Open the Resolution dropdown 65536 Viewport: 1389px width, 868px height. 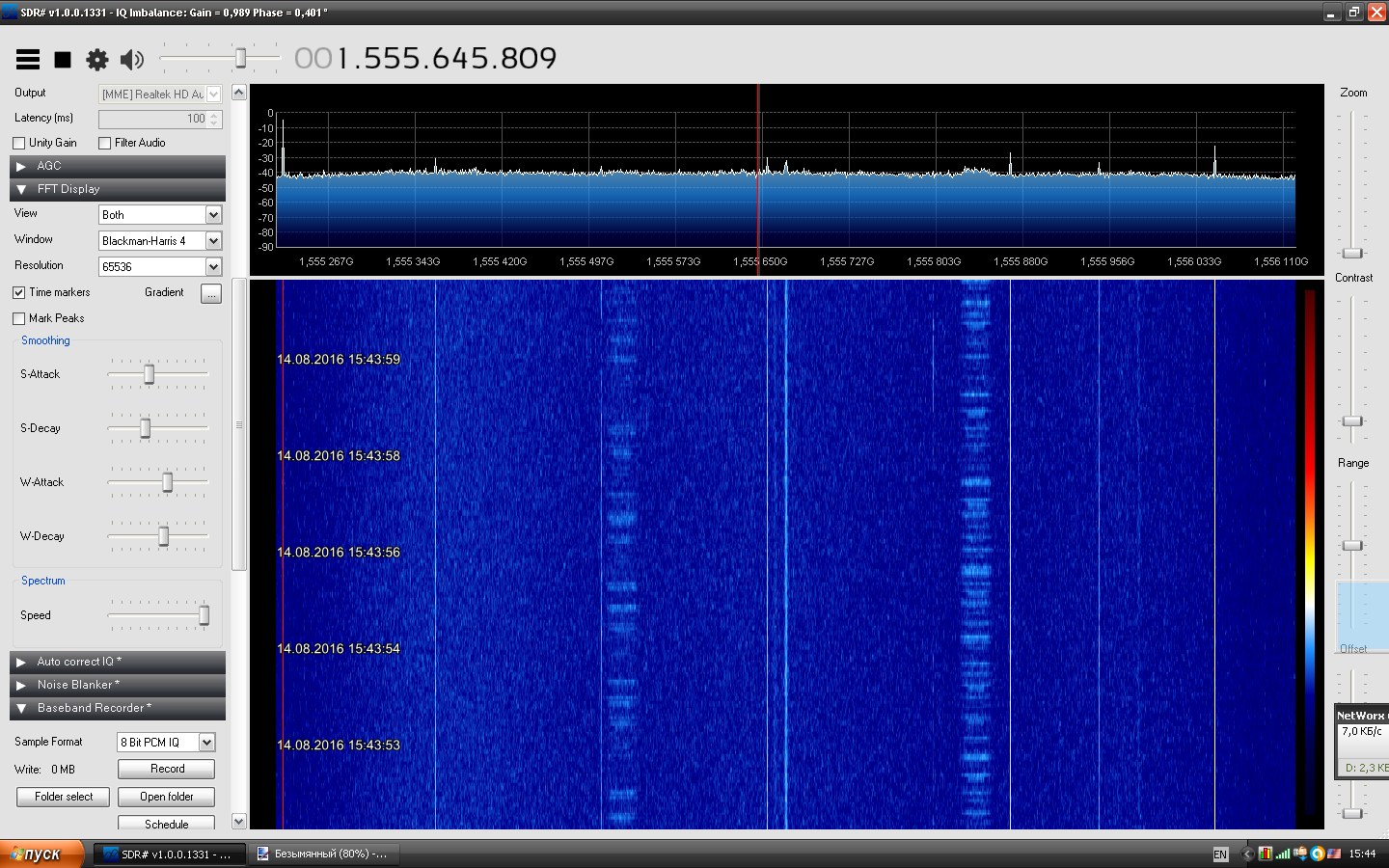point(160,267)
